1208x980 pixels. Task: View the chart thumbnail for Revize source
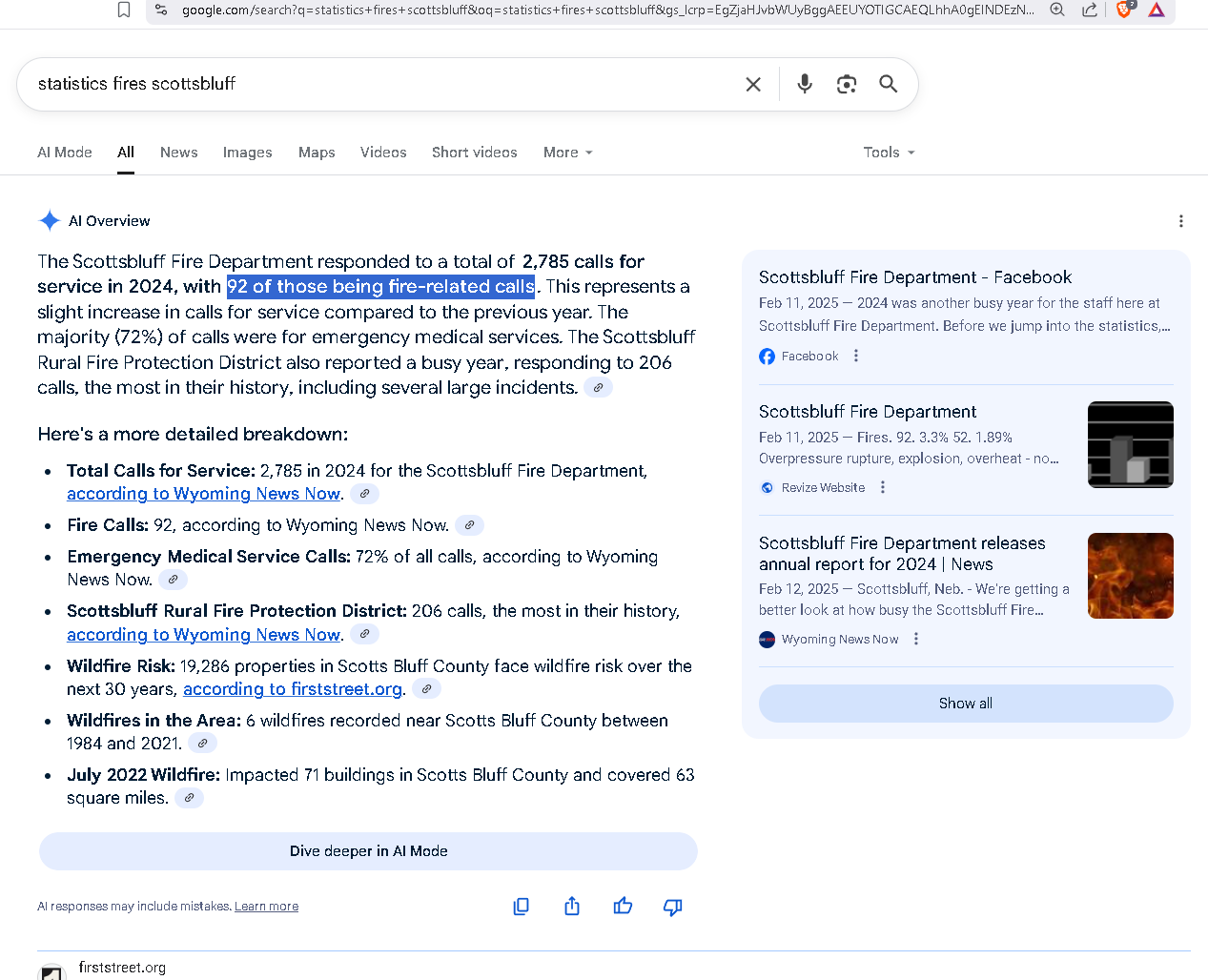click(x=1131, y=444)
